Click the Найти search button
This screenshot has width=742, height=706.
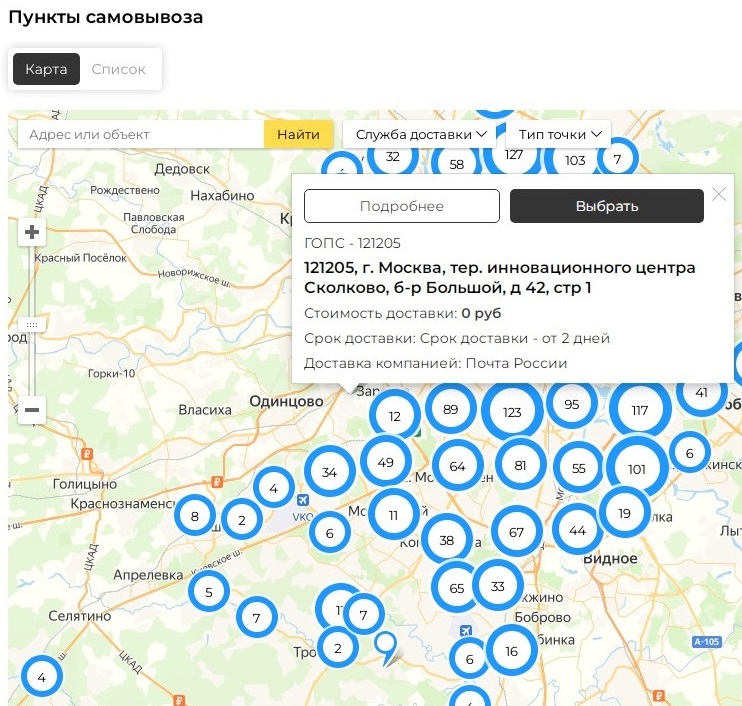pyautogui.click(x=298, y=134)
